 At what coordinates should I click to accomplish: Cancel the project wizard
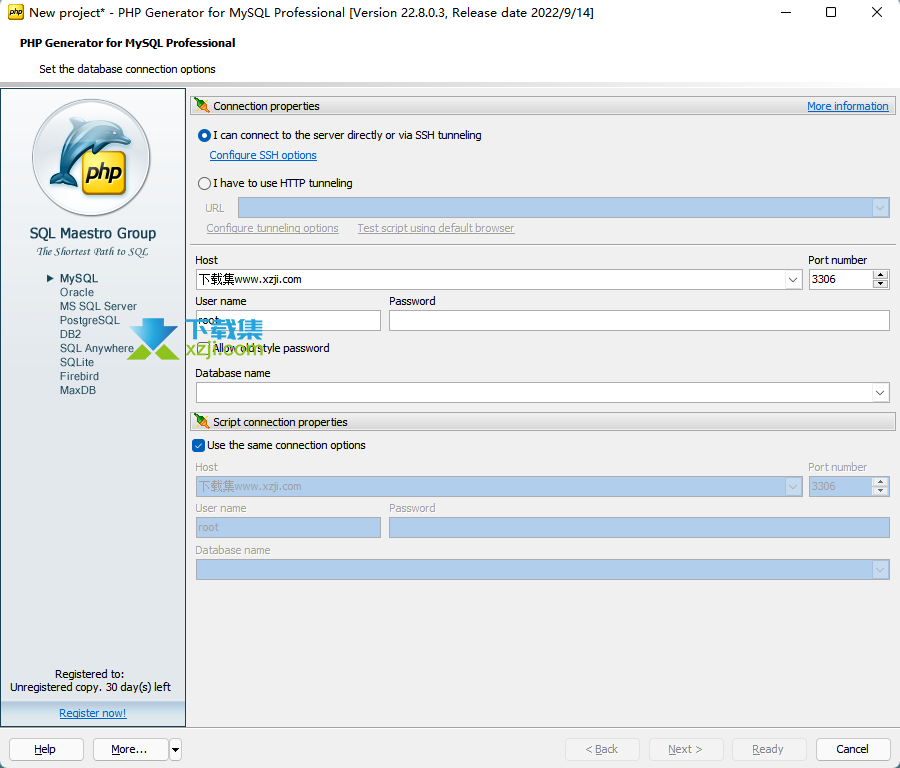852,749
